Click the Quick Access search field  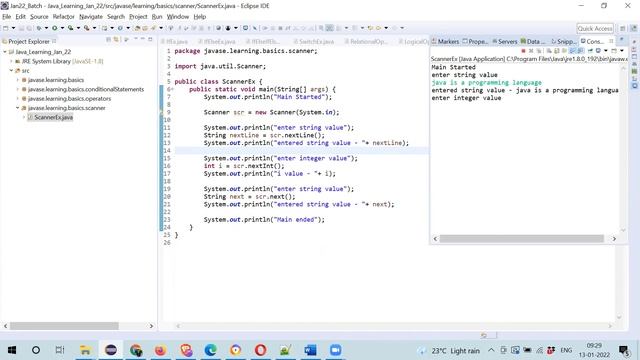(595, 28)
